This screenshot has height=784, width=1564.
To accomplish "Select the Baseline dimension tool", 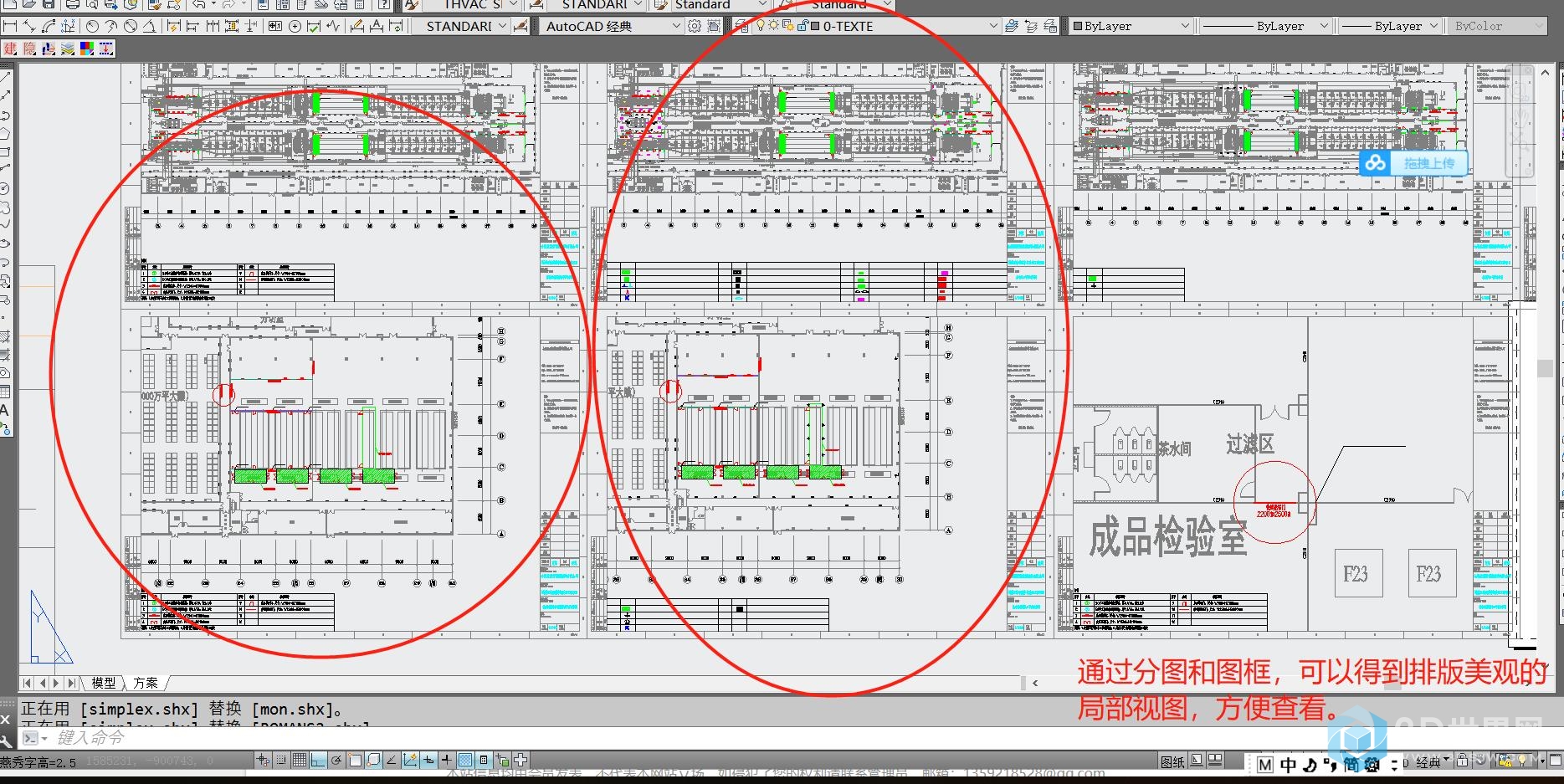I will coord(192,26).
